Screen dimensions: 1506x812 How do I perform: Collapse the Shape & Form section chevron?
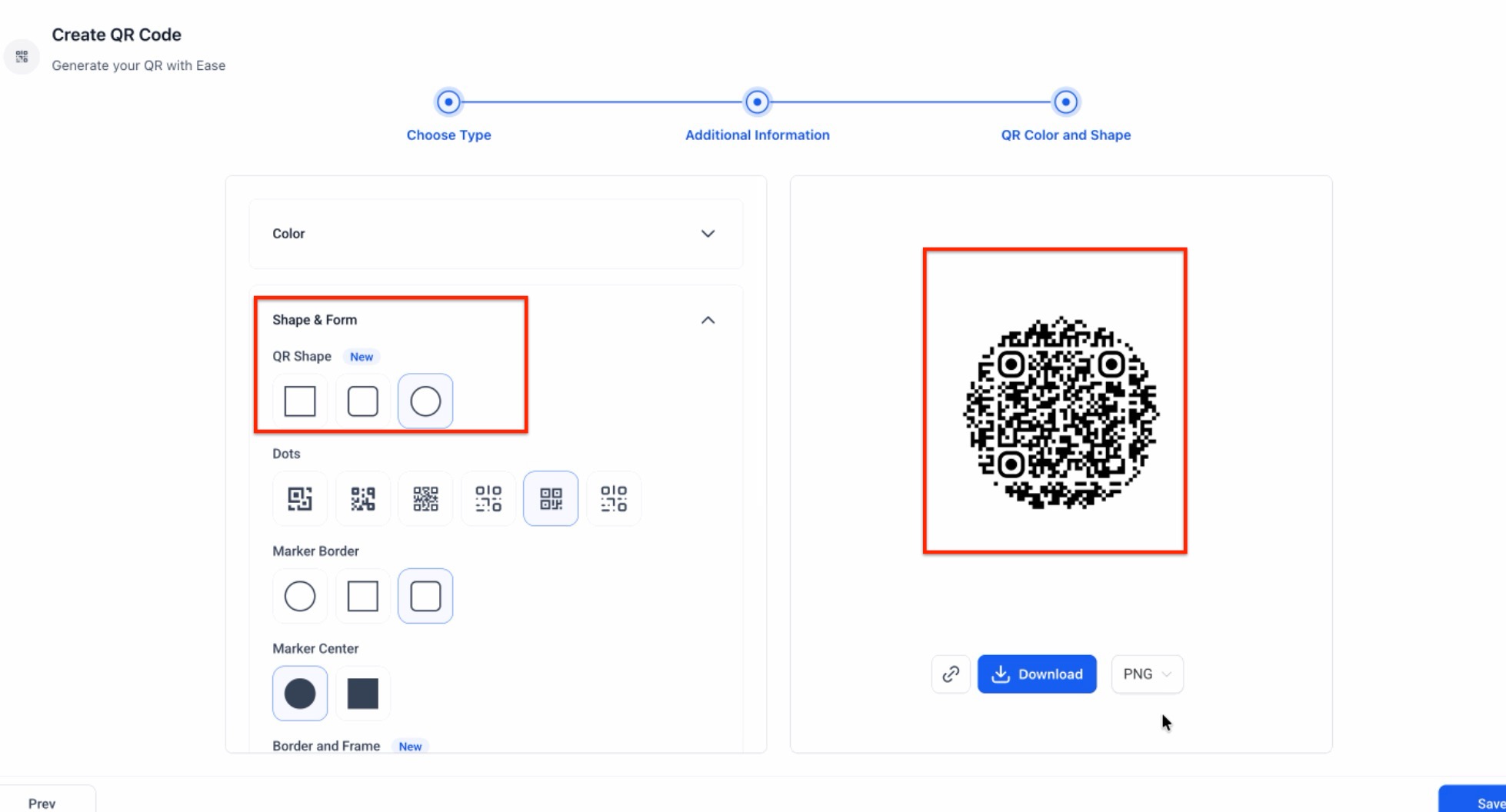708,320
